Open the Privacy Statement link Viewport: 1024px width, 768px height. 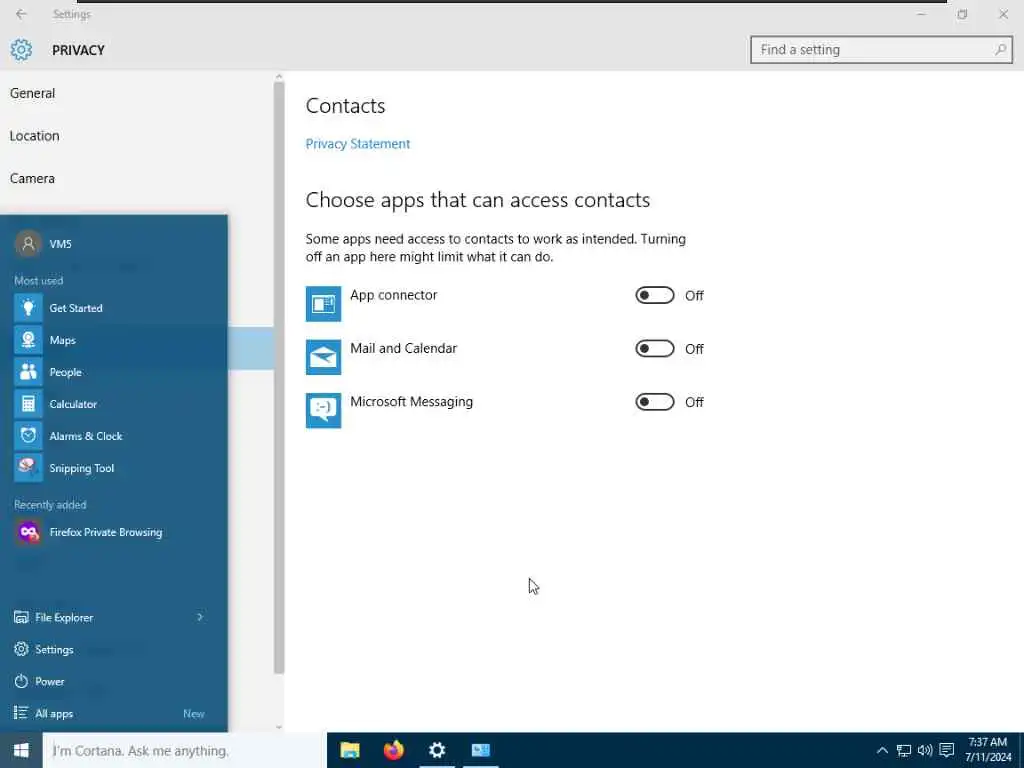point(358,144)
